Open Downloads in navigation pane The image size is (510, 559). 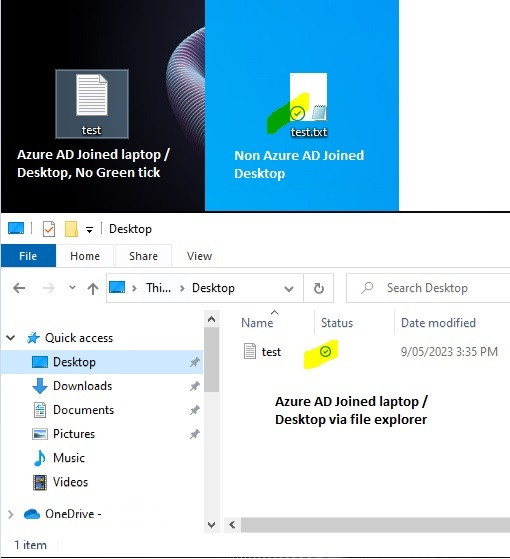(82, 386)
